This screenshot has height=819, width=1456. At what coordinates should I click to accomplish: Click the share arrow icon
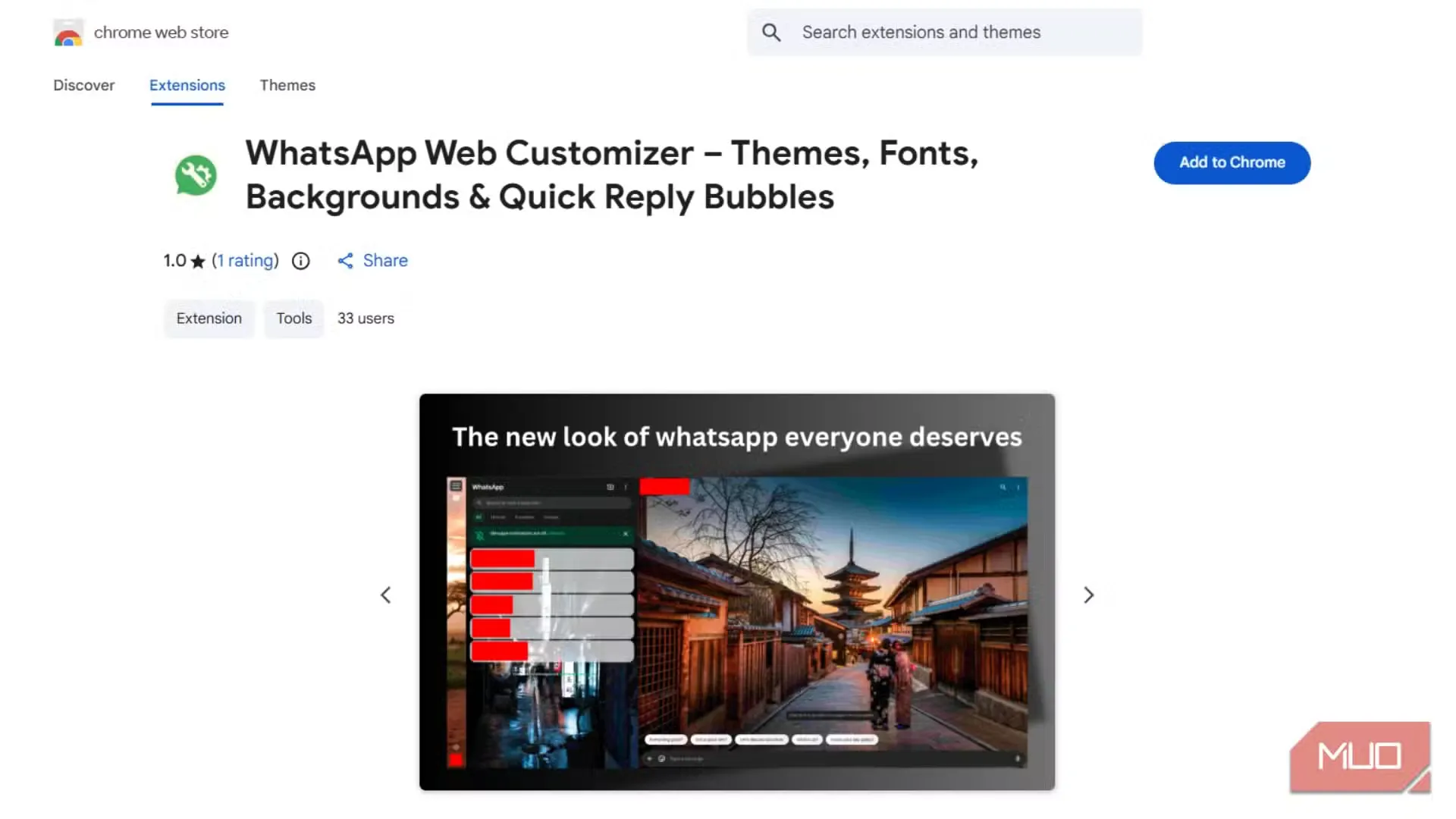346,261
